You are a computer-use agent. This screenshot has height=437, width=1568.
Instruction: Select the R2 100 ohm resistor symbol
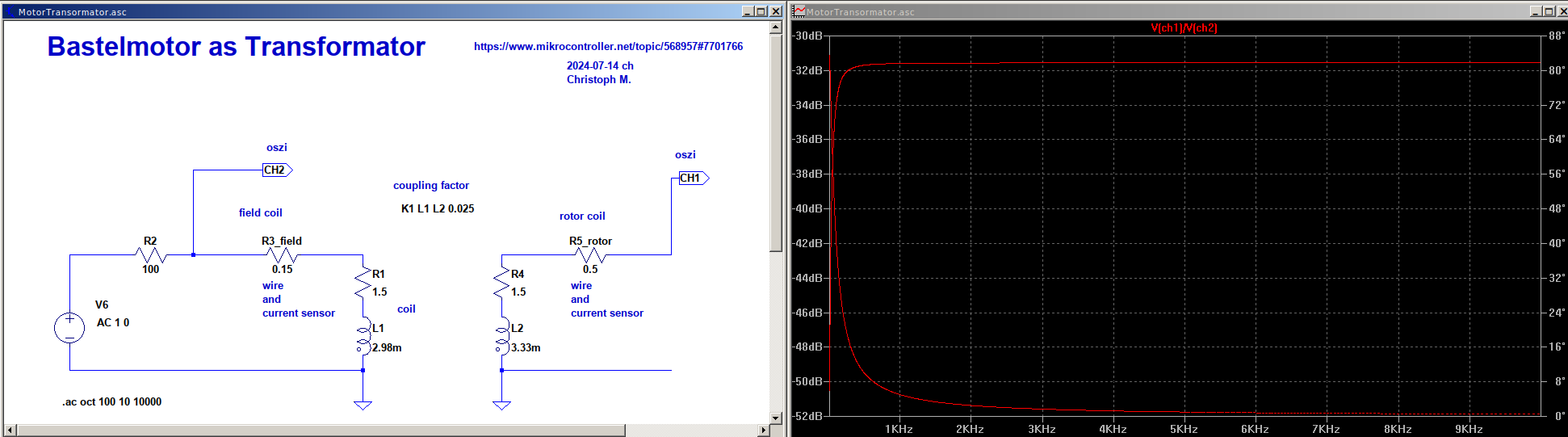(151, 255)
